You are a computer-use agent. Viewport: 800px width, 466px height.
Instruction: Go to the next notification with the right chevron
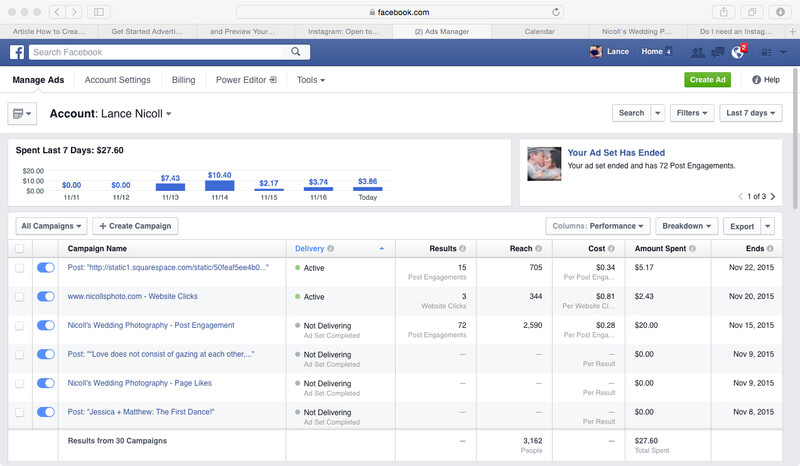[x=773, y=197]
